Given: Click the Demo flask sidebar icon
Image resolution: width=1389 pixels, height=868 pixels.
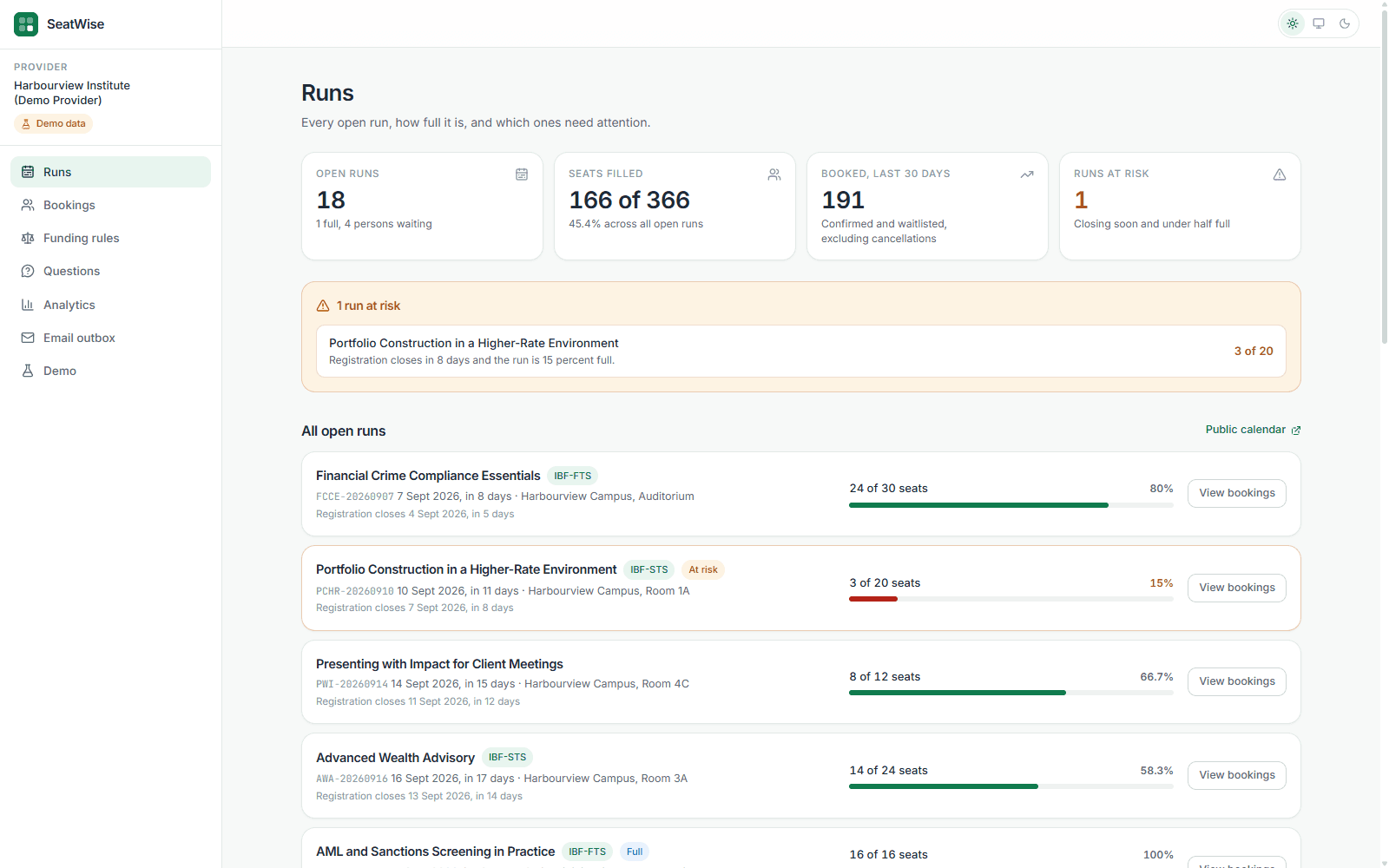Looking at the screenshot, I should 28,371.
